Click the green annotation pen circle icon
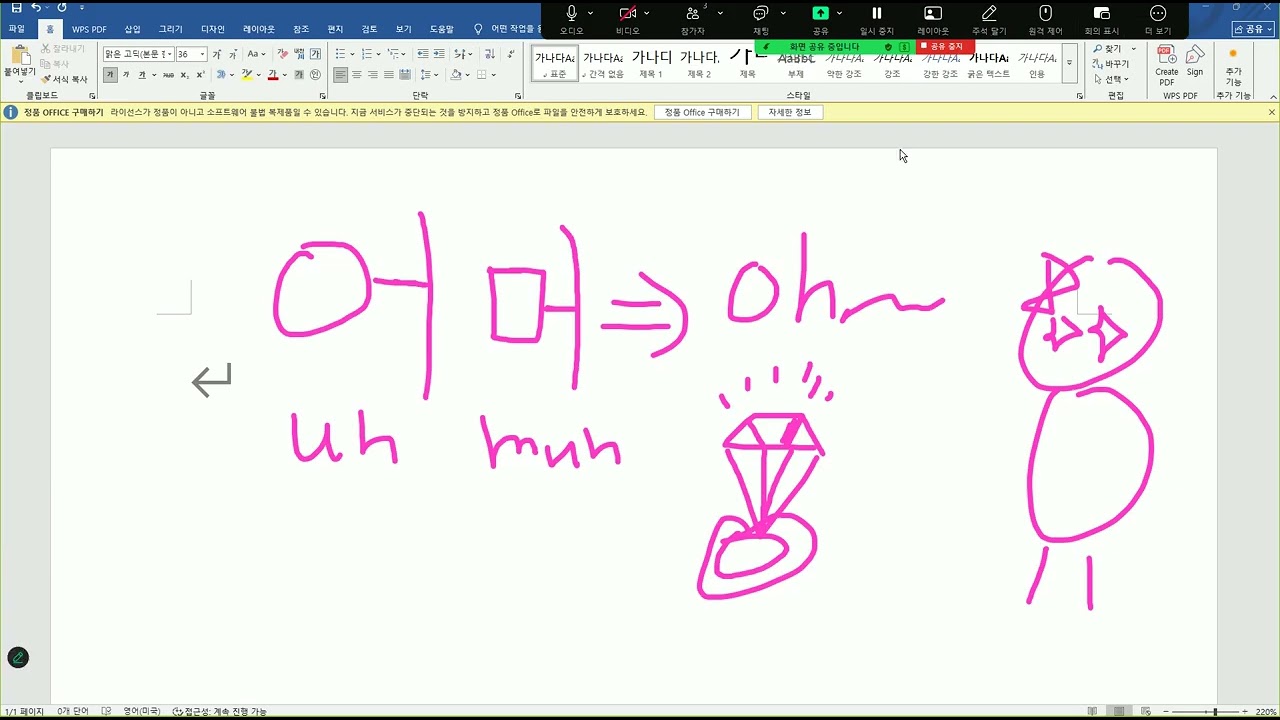Screen dimensions: 1280x720 [17, 657]
